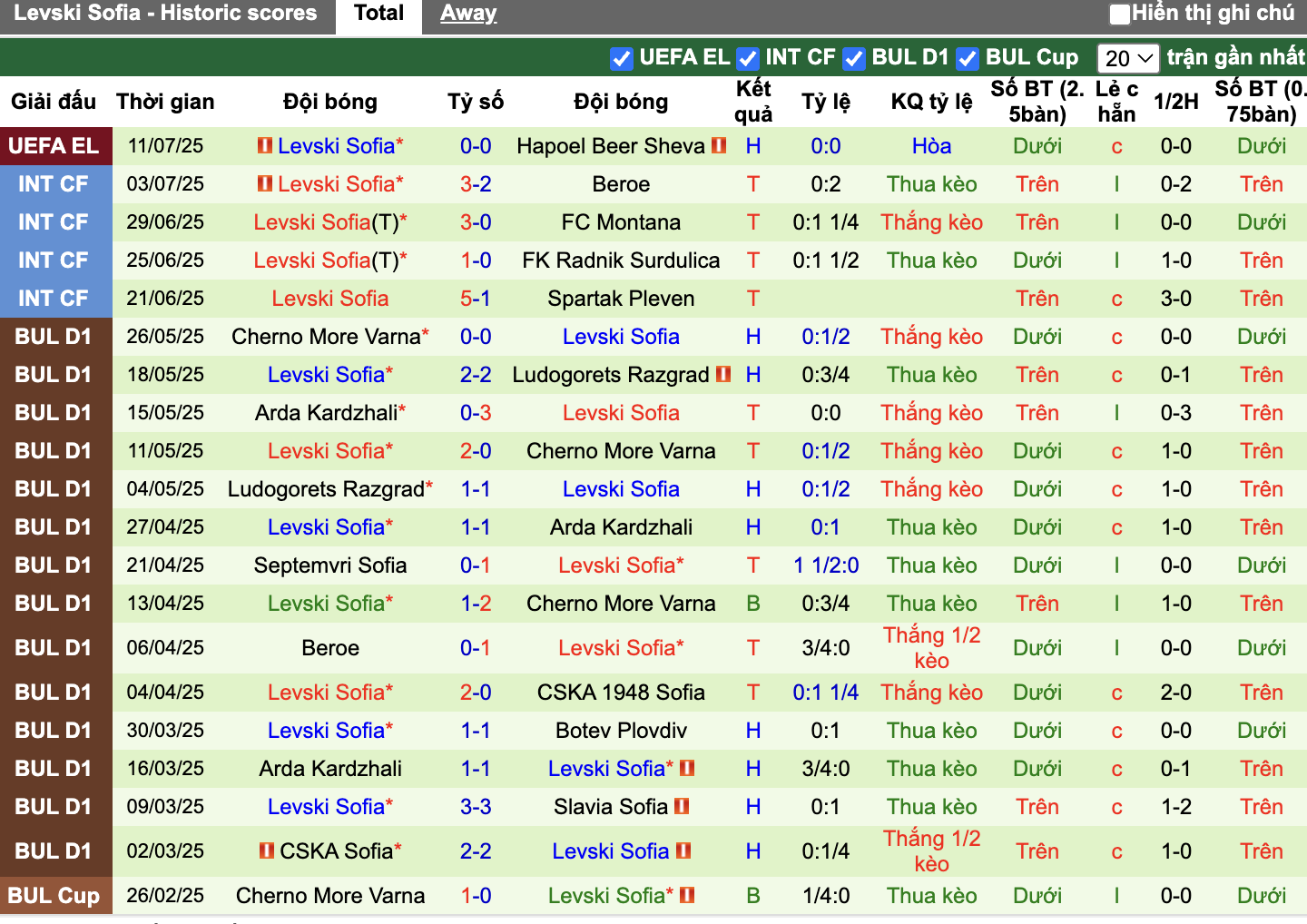Image resolution: width=1307 pixels, height=924 pixels.
Task: Open the 20 recent matches dropdown
Action: point(1128,58)
